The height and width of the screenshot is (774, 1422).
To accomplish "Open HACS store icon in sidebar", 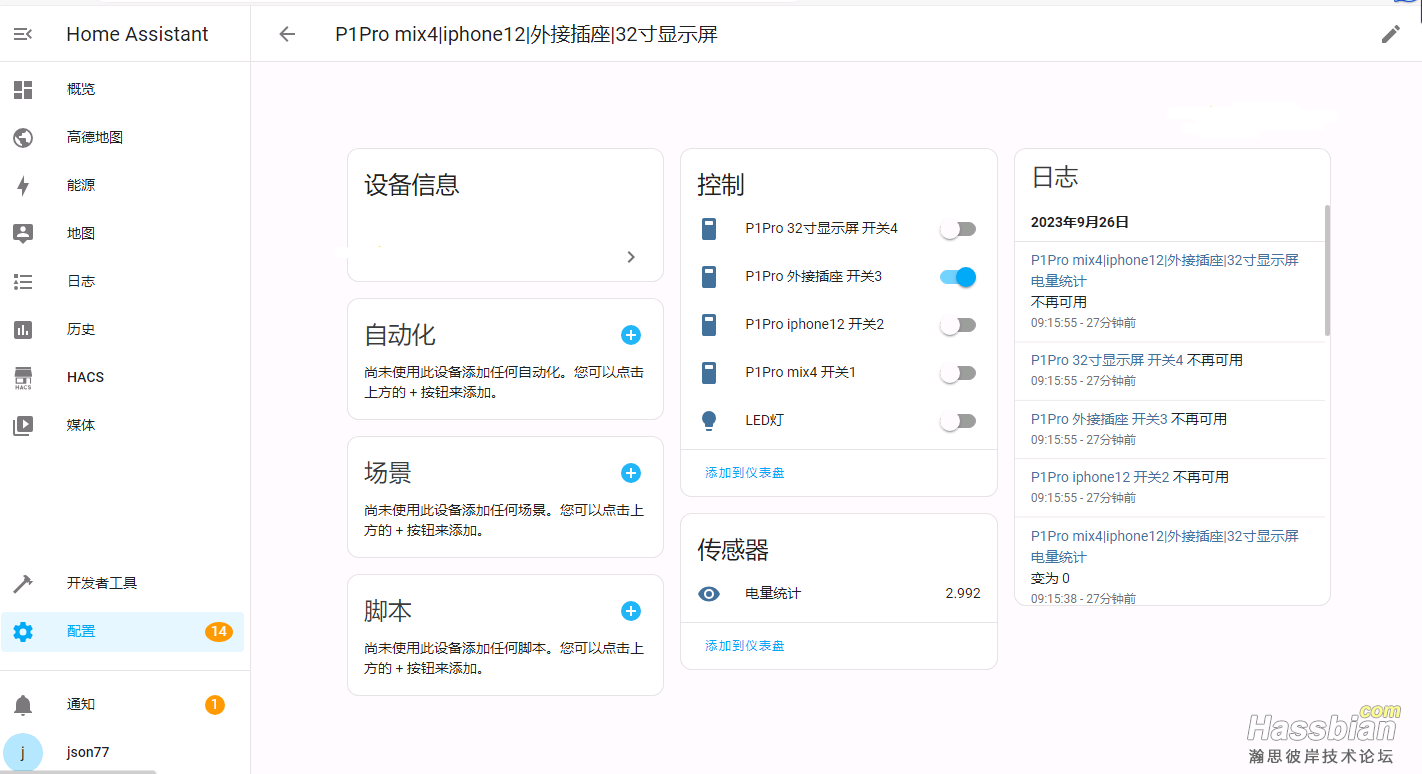I will coord(23,378).
